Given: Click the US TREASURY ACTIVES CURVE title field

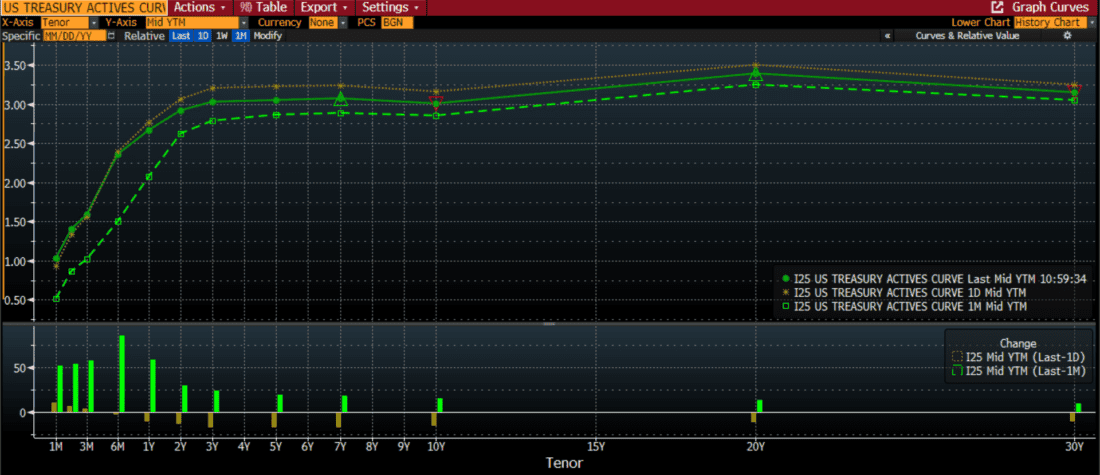Looking at the screenshot, I should pyautogui.click(x=83, y=8).
